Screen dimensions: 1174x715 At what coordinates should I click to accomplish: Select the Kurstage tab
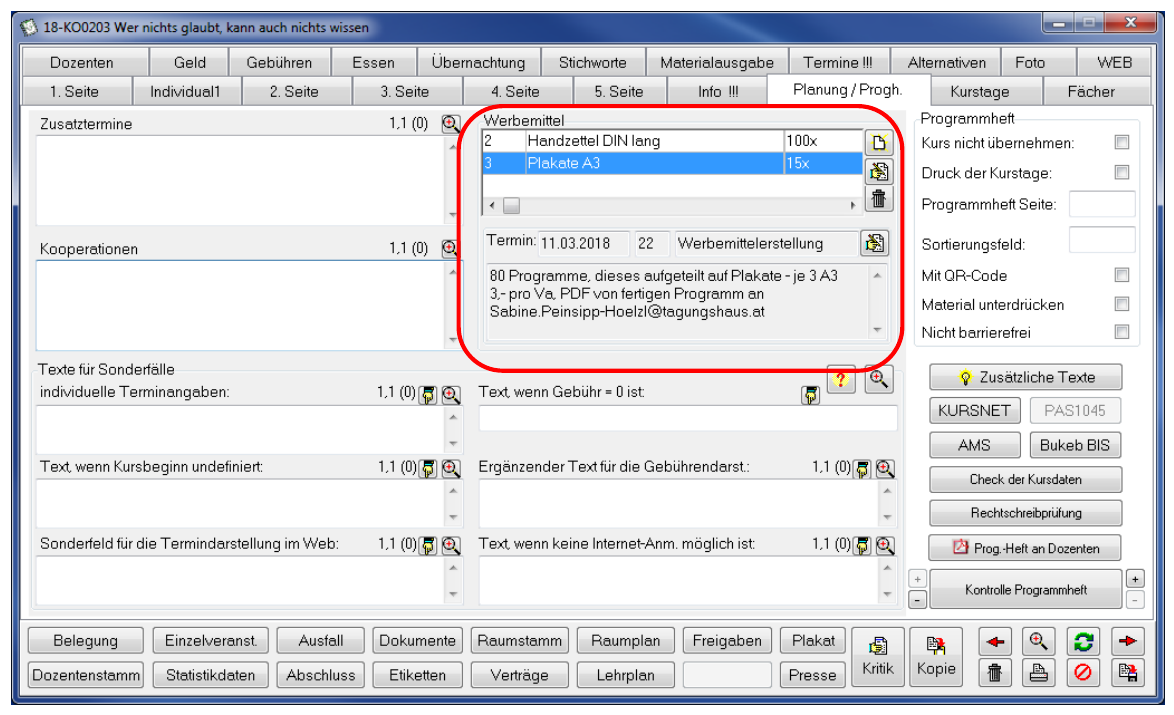(979, 91)
